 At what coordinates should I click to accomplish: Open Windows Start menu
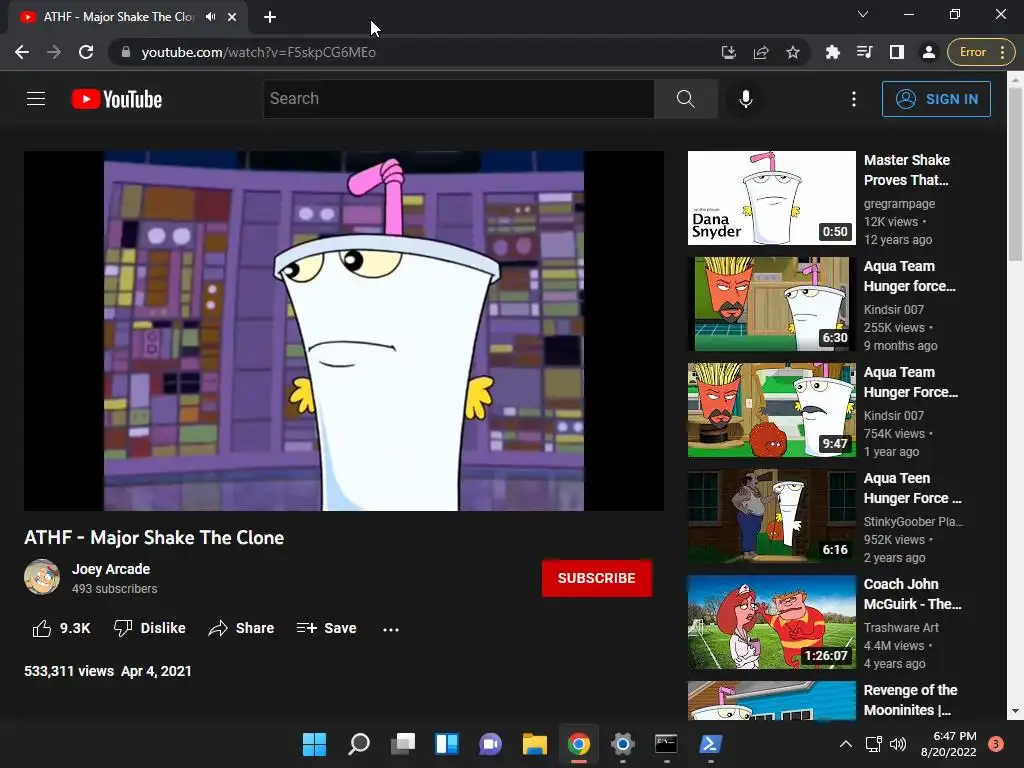click(314, 744)
